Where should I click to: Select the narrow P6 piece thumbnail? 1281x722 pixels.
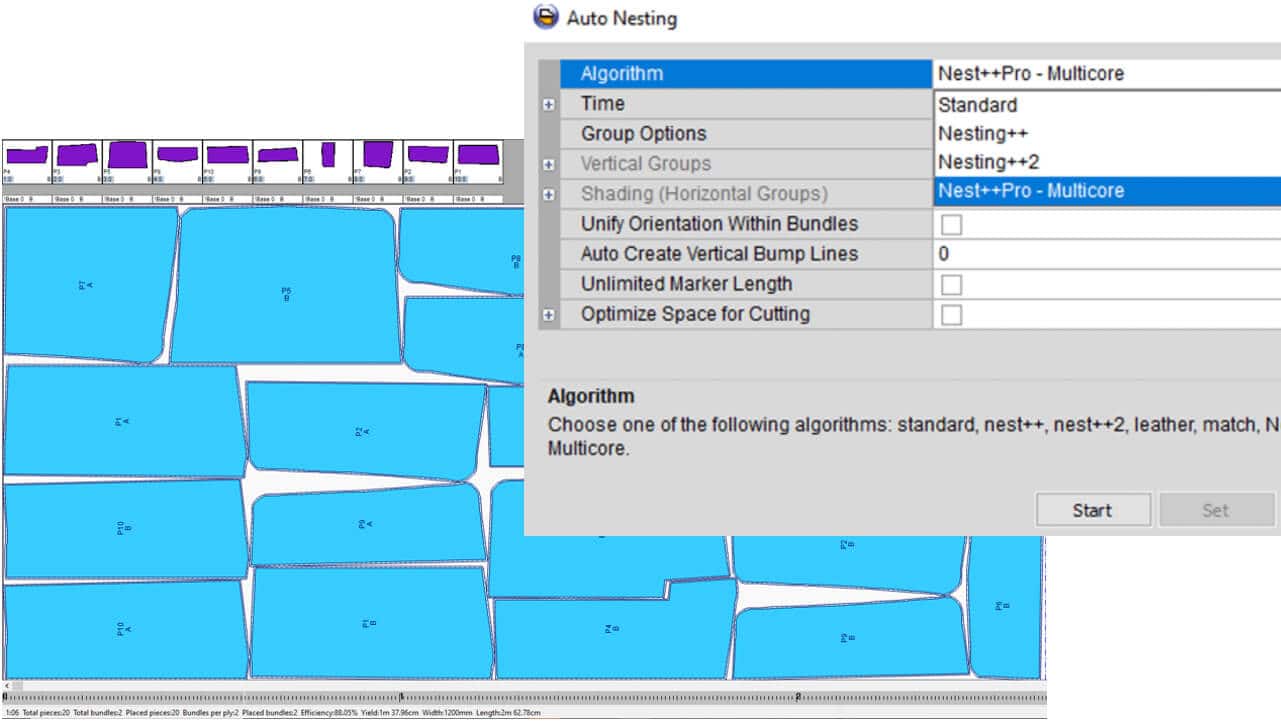click(327, 155)
